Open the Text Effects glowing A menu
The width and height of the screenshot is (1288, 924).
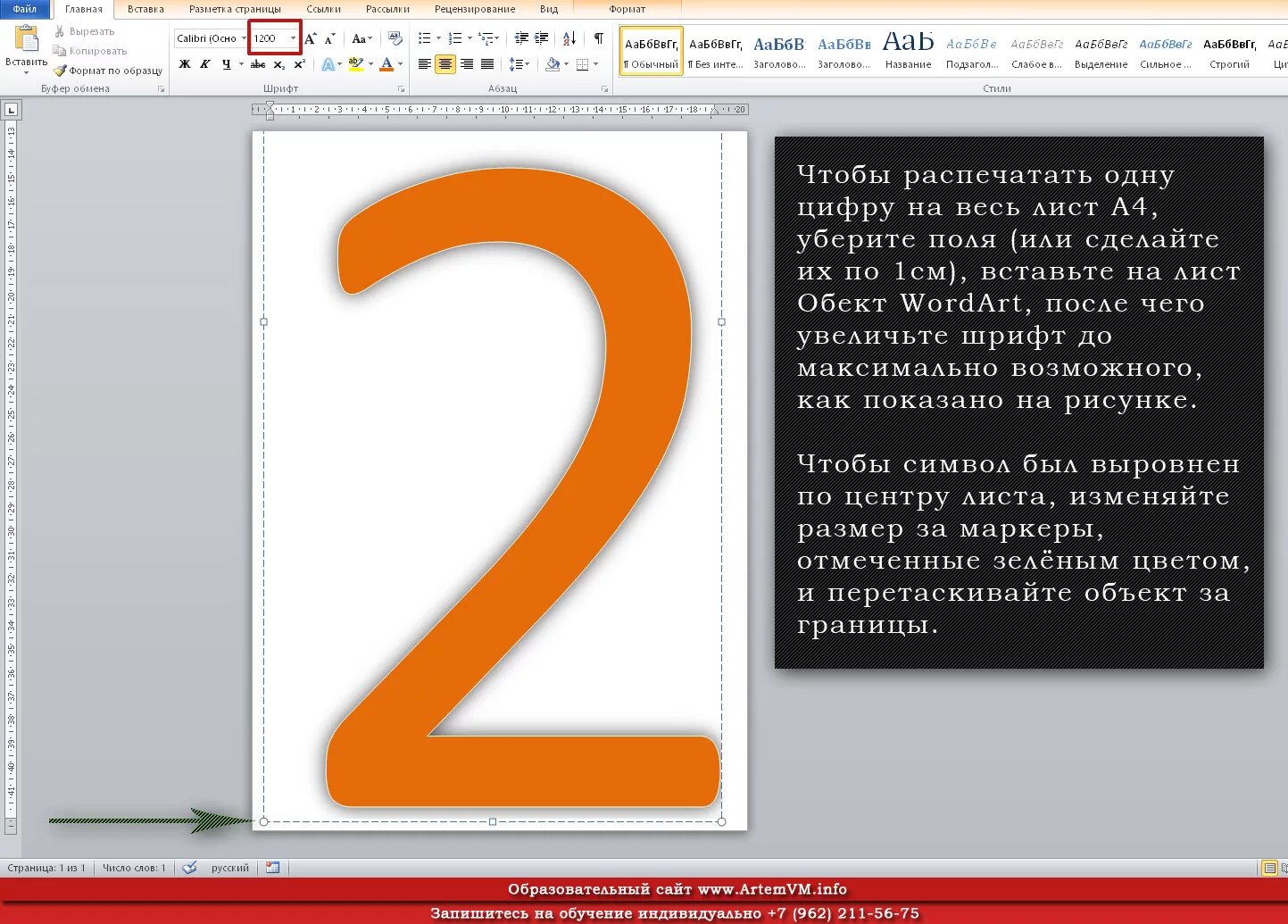tap(328, 64)
